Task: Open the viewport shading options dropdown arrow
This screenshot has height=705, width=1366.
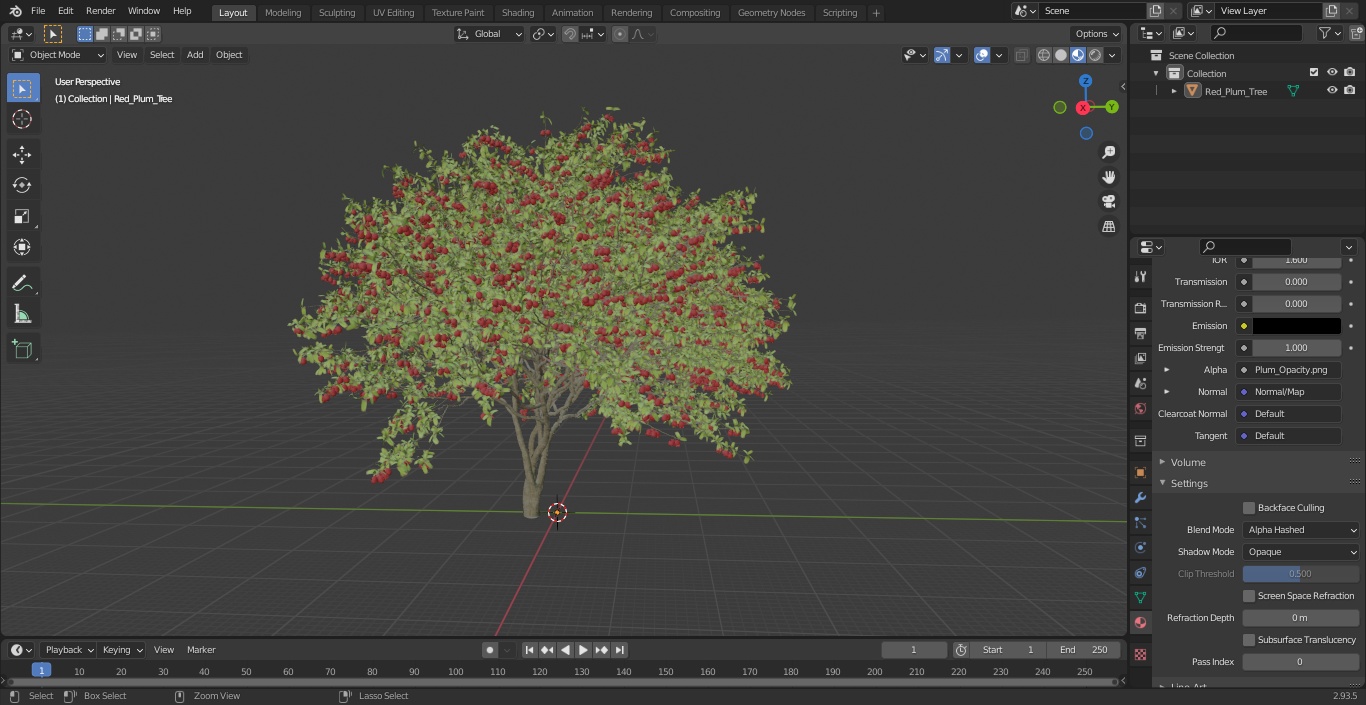Action: pyautogui.click(x=1112, y=55)
